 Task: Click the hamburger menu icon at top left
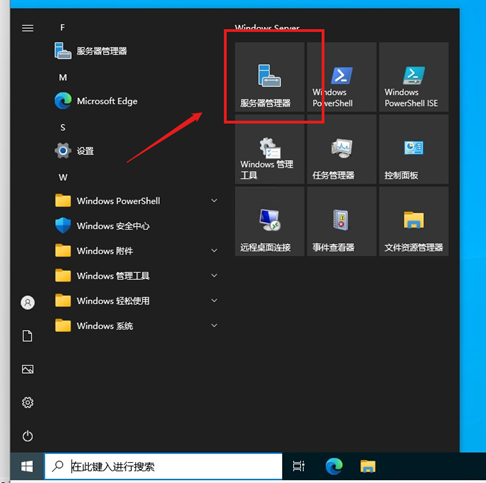tap(28, 28)
